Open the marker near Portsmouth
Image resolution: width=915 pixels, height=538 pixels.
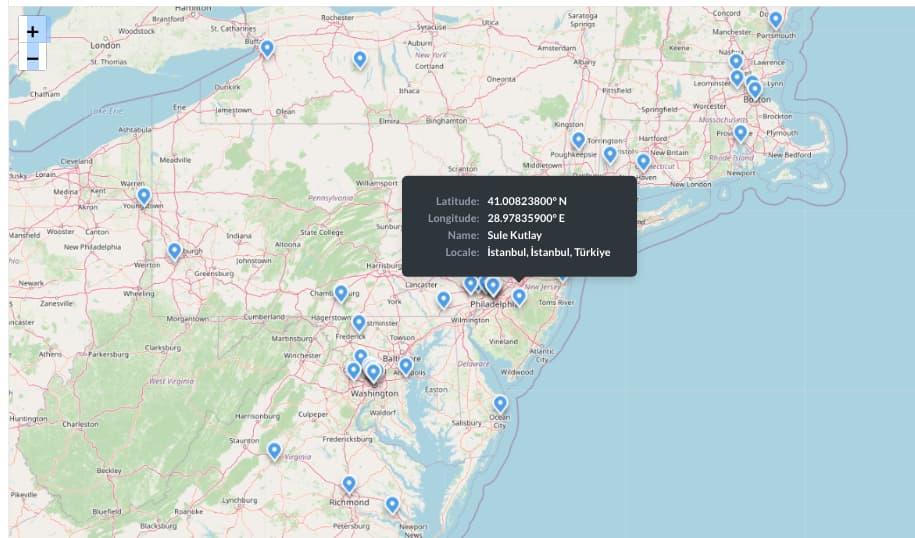pos(775,19)
